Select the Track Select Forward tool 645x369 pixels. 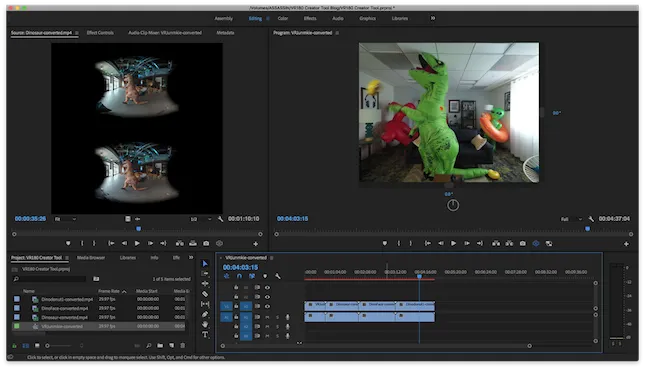[205, 274]
